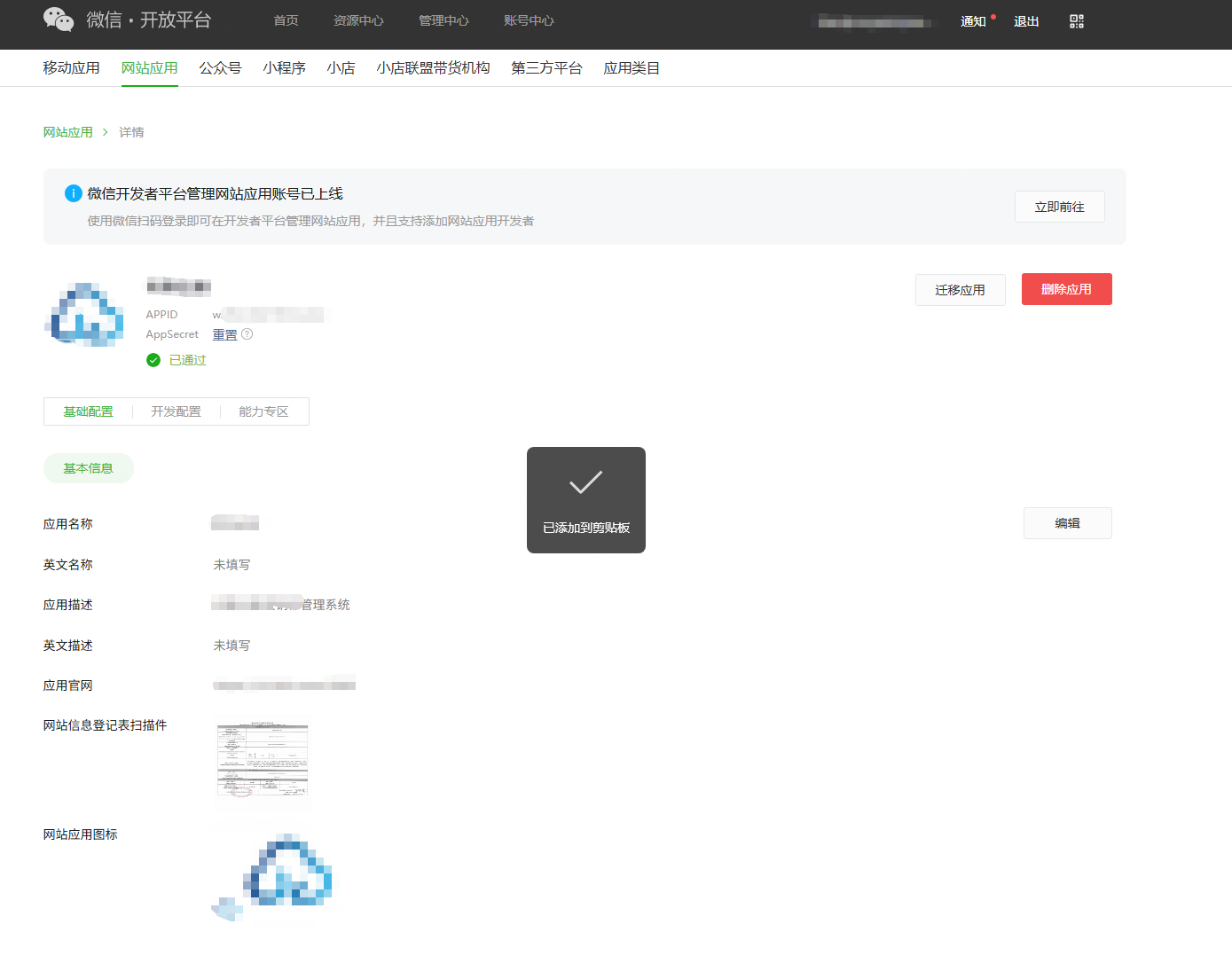Select the 基础配置 sub-tab

[x=88, y=411]
